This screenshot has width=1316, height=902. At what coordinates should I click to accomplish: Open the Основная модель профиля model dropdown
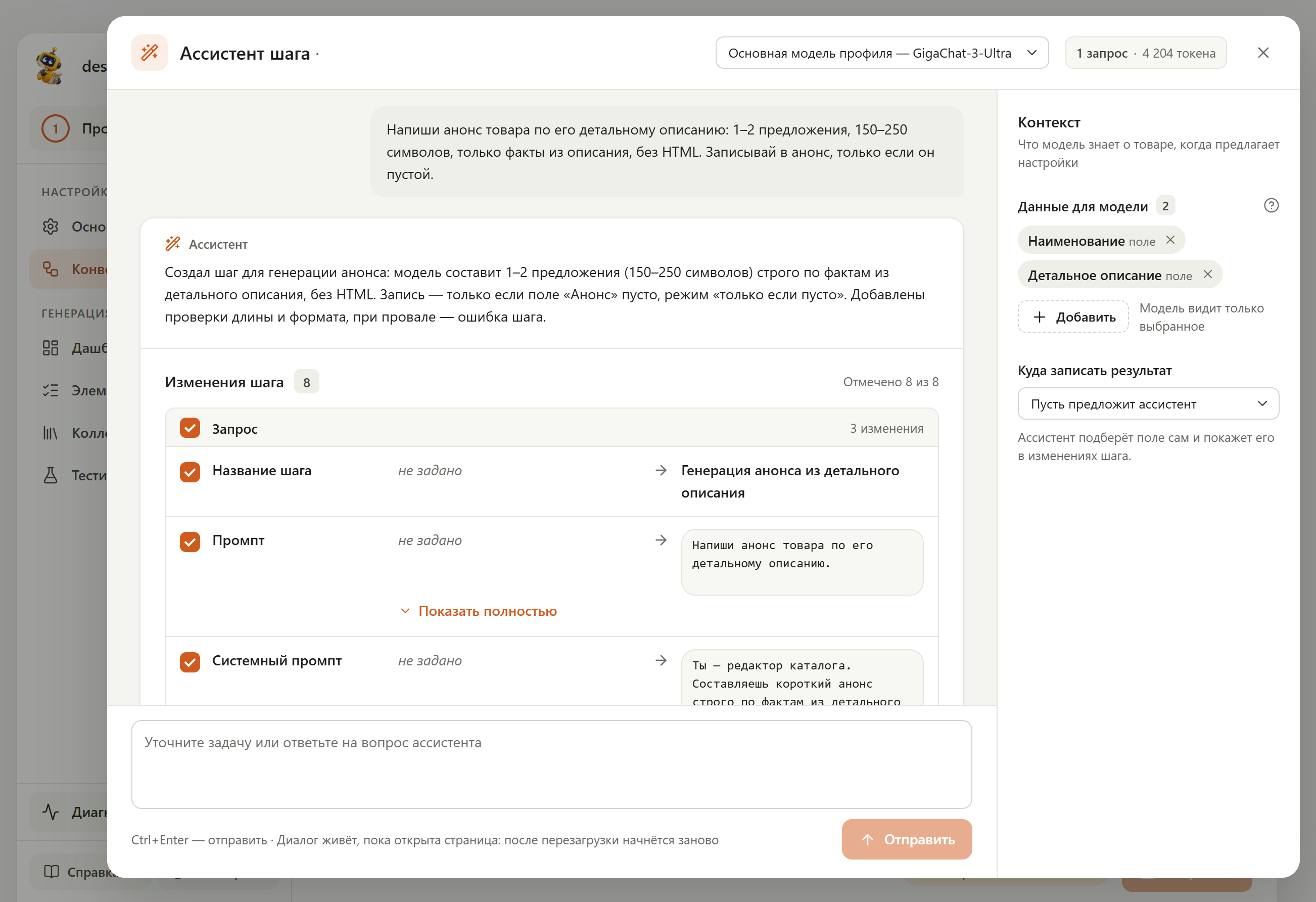point(882,53)
